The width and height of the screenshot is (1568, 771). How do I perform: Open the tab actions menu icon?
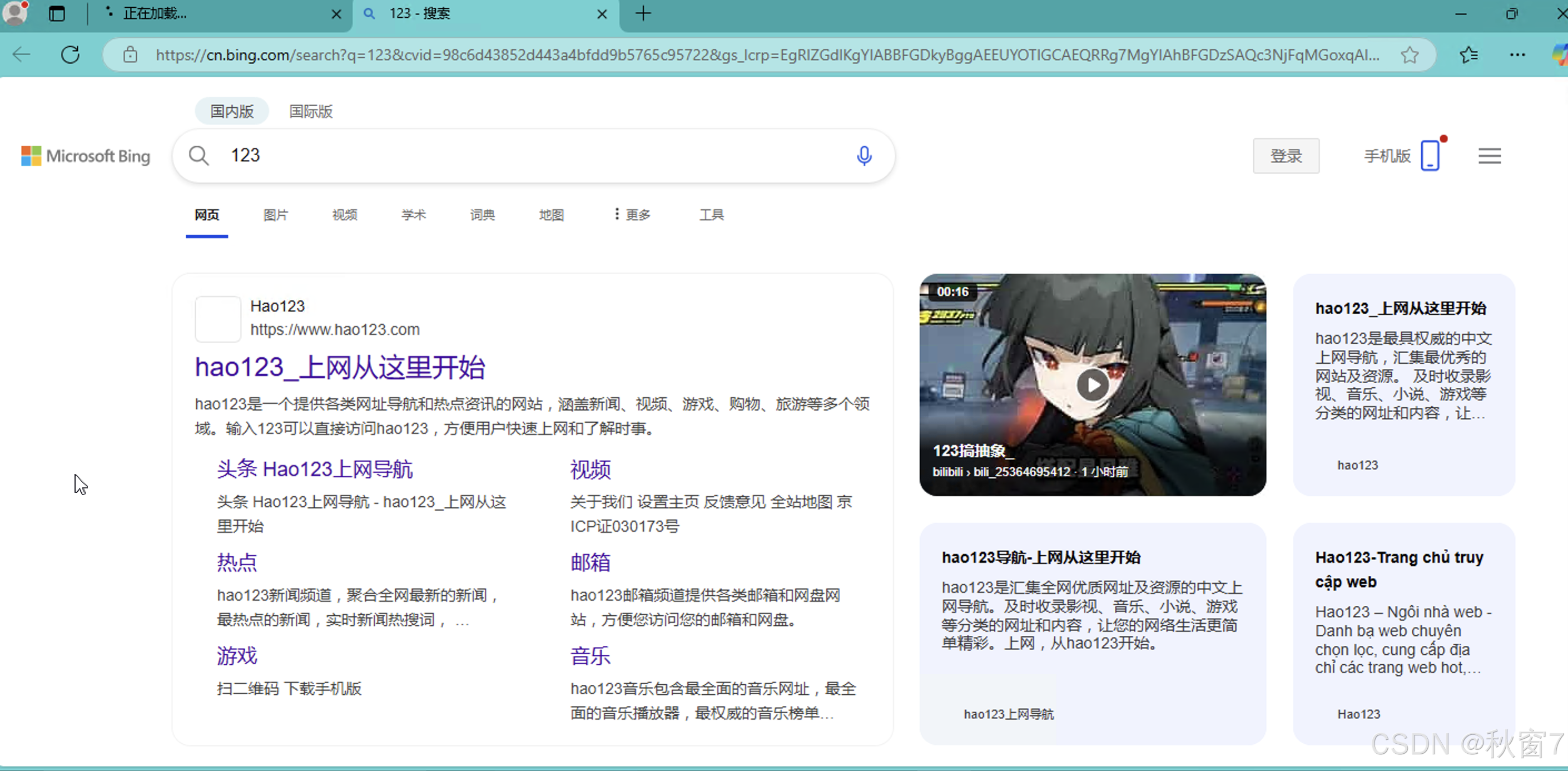tap(57, 13)
